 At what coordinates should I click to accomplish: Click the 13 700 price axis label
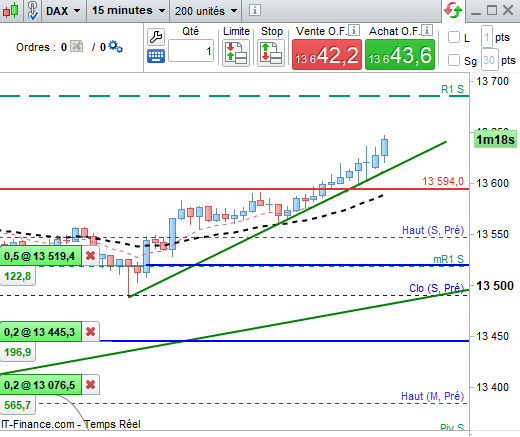pos(492,81)
